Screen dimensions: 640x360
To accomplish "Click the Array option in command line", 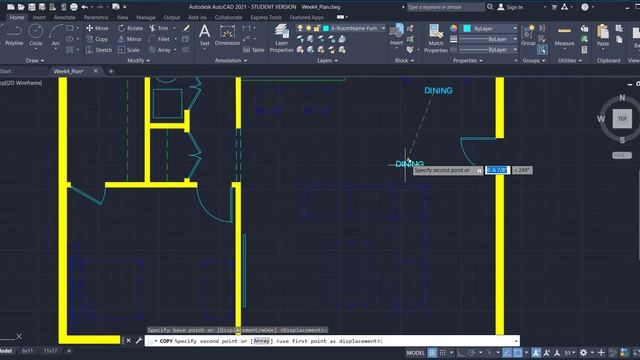I will point(262,341).
